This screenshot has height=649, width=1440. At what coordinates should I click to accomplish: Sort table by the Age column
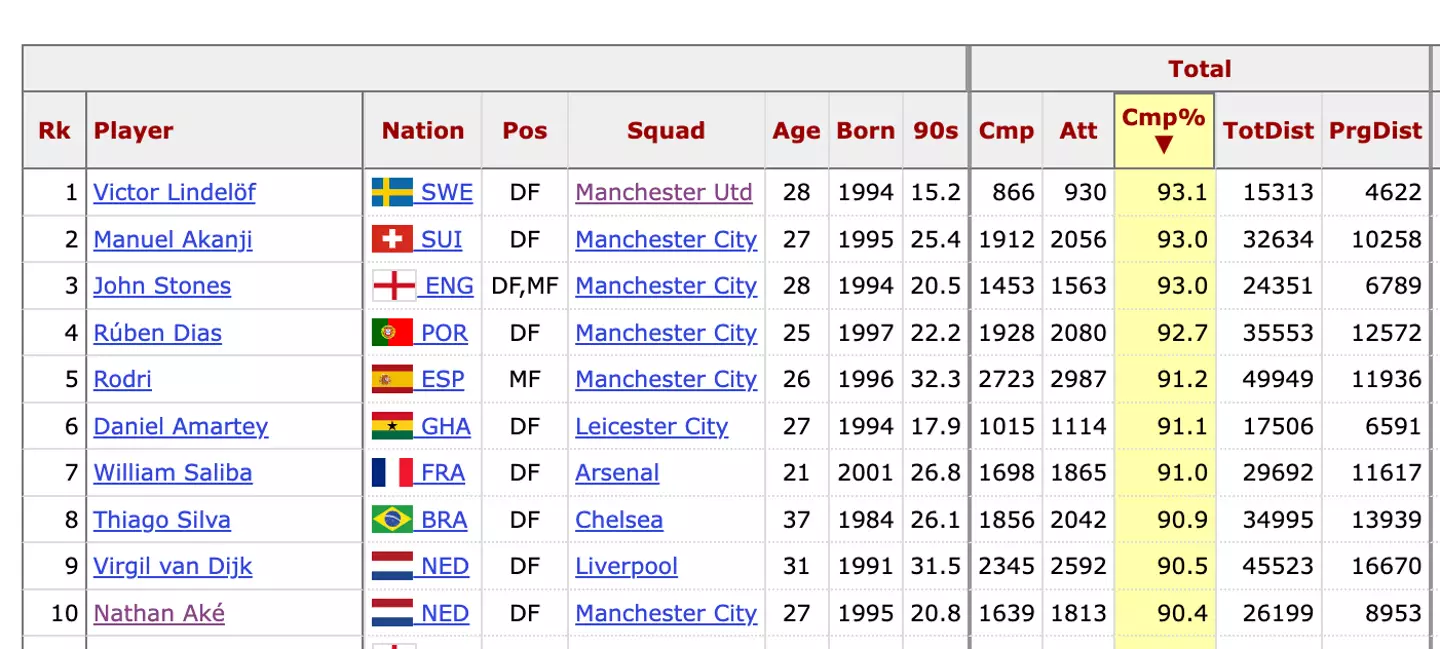tap(796, 131)
